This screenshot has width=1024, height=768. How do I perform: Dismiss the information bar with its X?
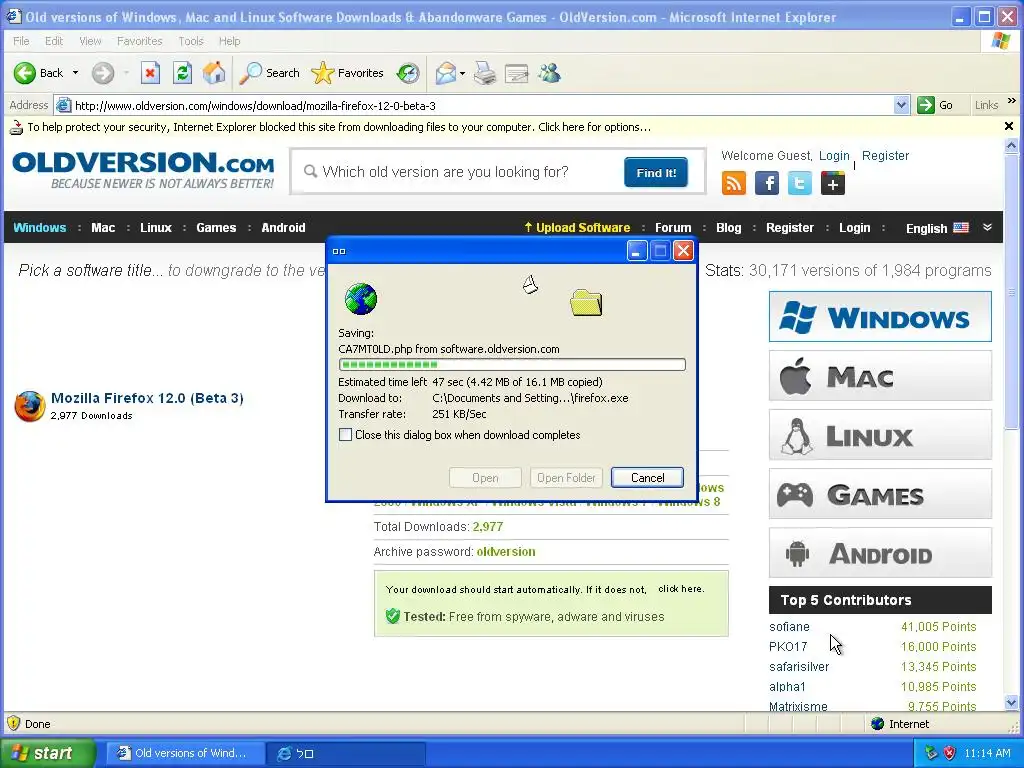click(1008, 126)
